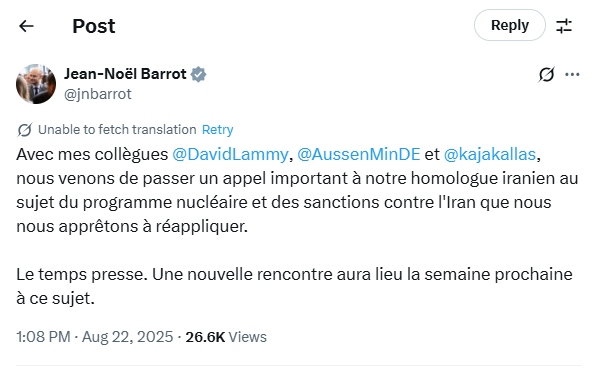The image size is (598, 377).
Task: Click the Grok icon beside the more menu
Action: tap(546, 74)
